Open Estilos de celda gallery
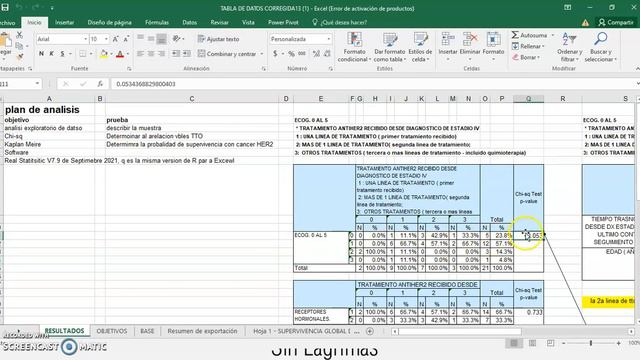640x360 pixels. click(420, 47)
